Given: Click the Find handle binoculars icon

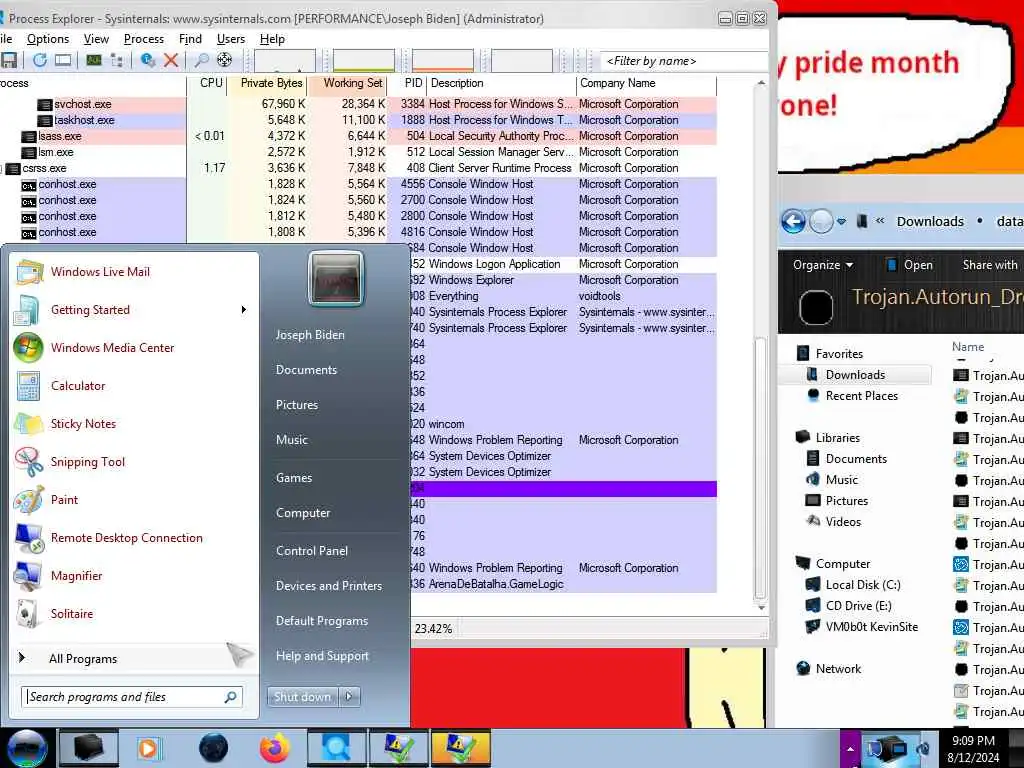Looking at the screenshot, I should tap(202, 60).
